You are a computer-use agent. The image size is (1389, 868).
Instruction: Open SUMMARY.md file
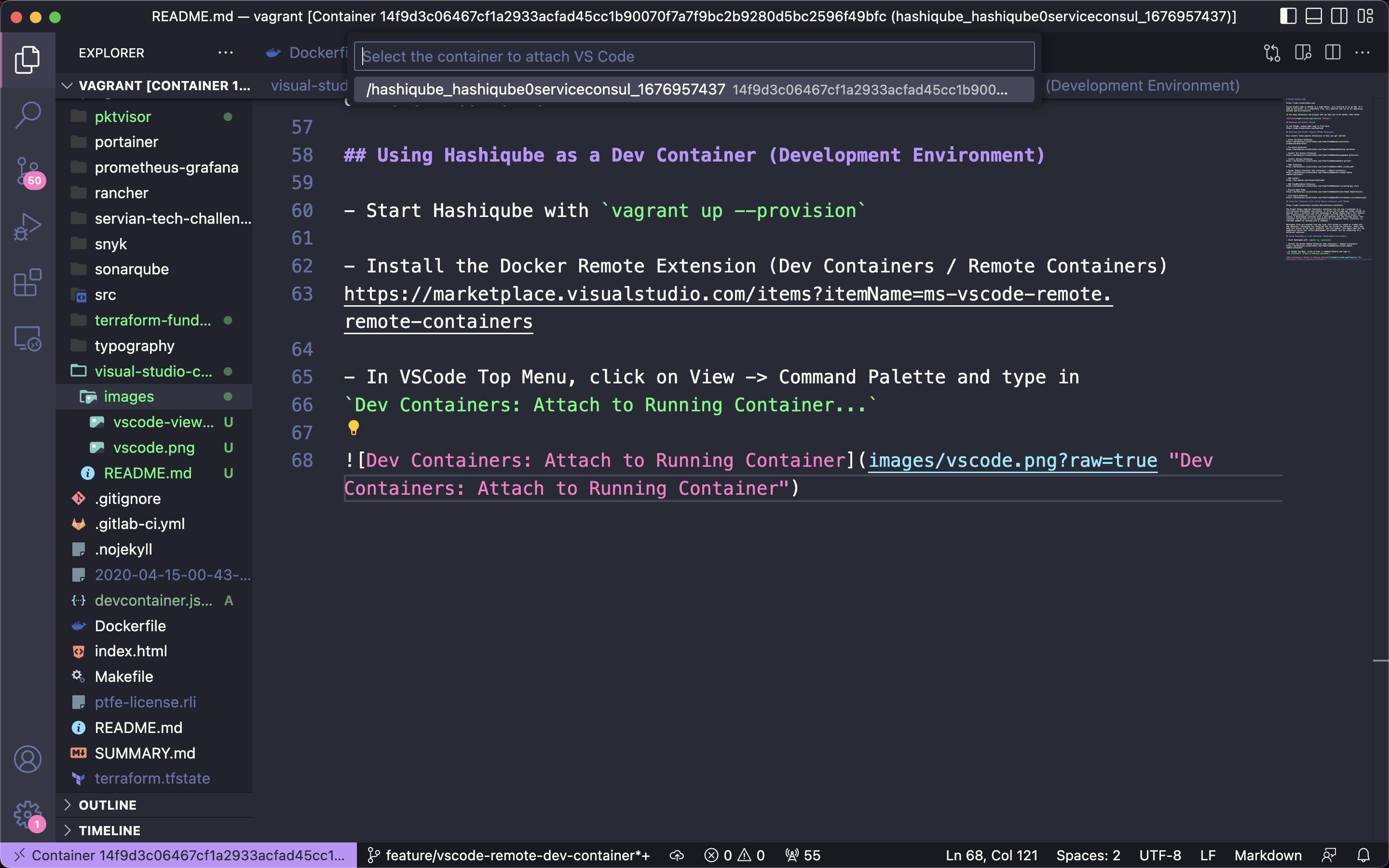click(x=154, y=753)
